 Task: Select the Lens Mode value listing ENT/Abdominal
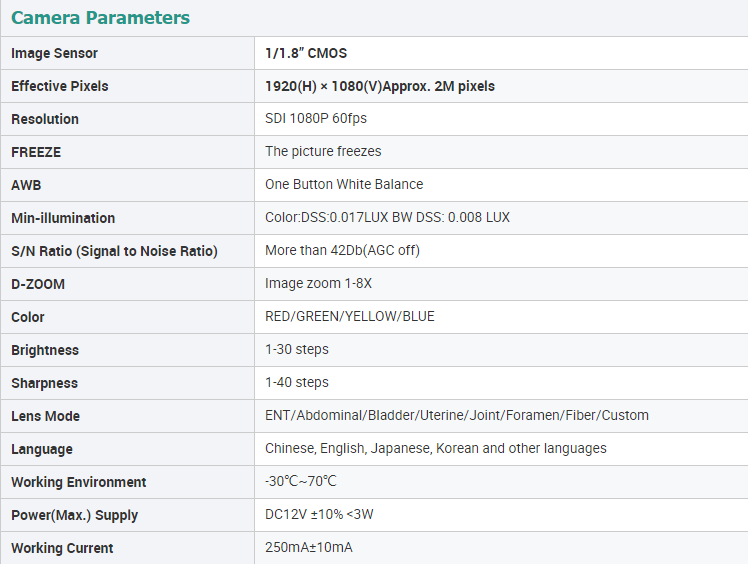pyautogui.click(x=457, y=416)
